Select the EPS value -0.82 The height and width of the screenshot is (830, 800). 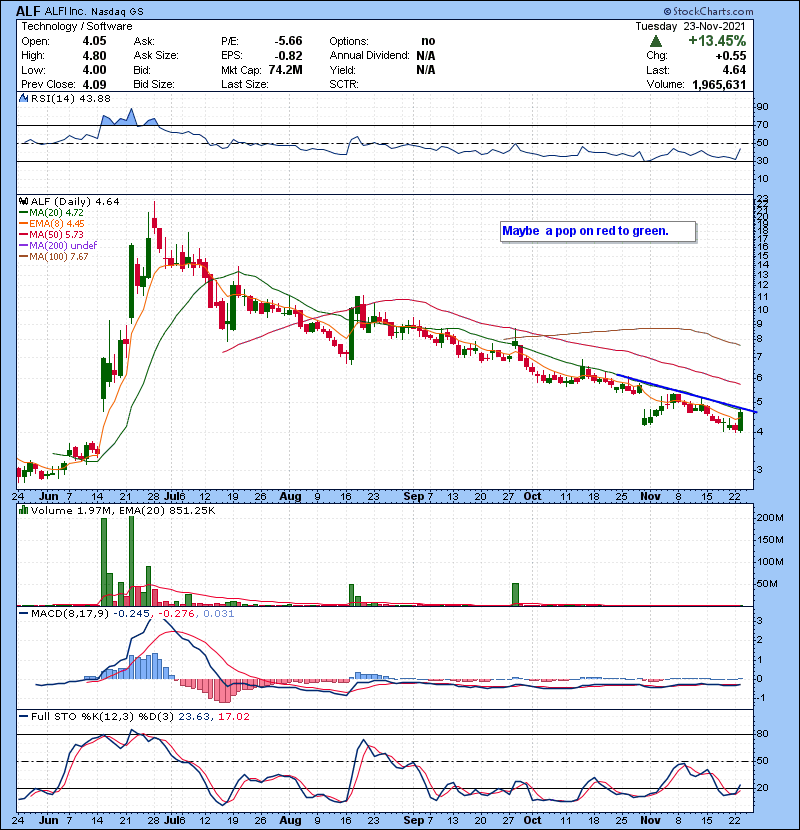[x=289, y=56]
